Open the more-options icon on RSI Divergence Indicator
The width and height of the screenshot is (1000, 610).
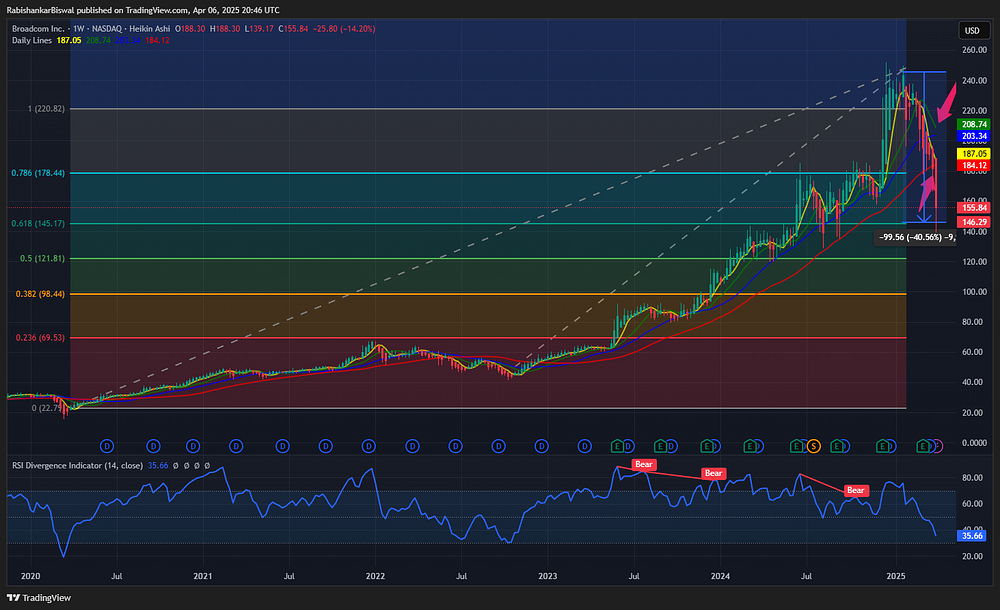(207, 465)
